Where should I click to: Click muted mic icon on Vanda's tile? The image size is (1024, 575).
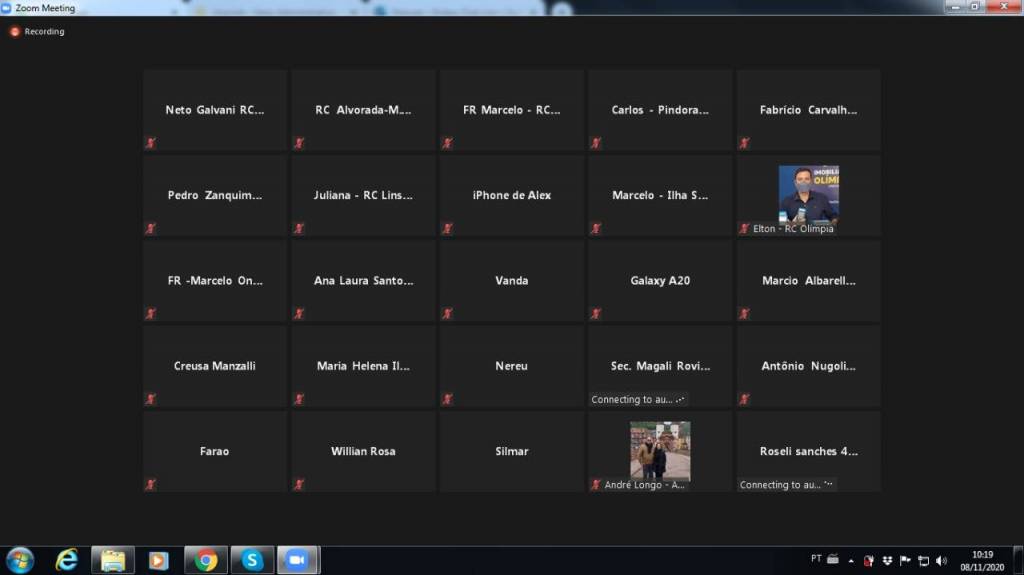click(448, 314)
